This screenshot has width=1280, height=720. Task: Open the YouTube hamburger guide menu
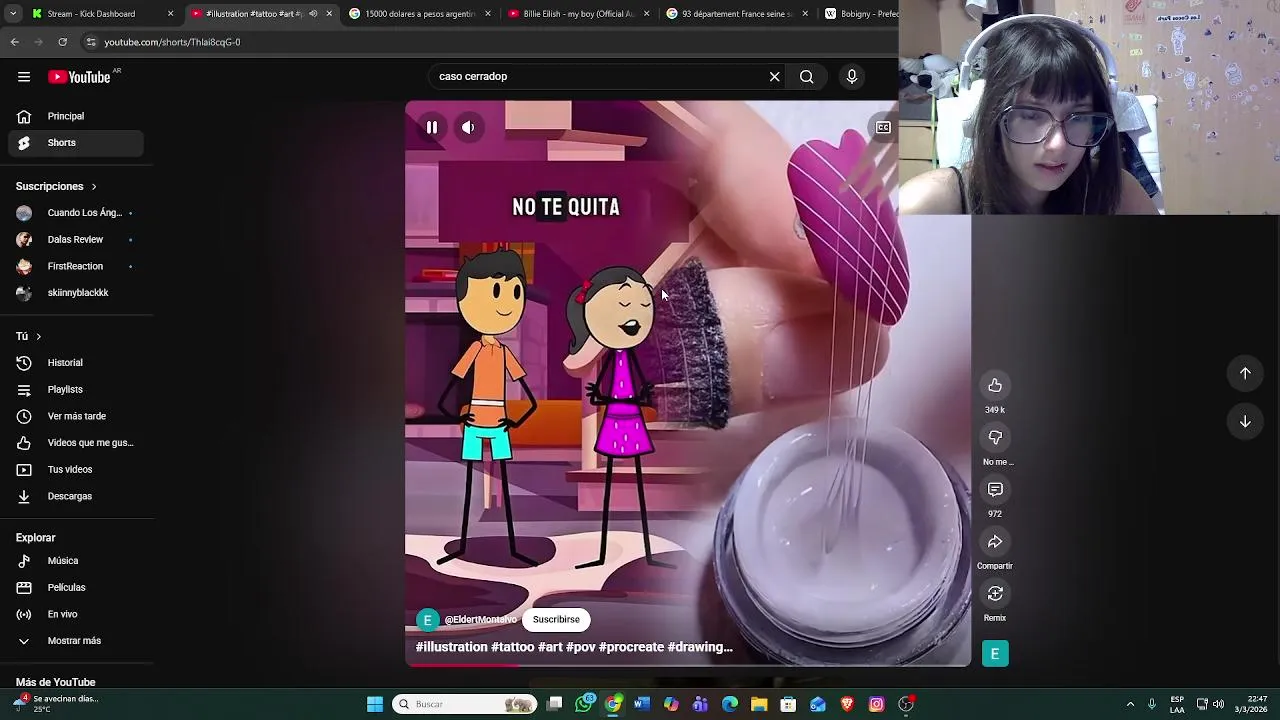pos(24,77)
